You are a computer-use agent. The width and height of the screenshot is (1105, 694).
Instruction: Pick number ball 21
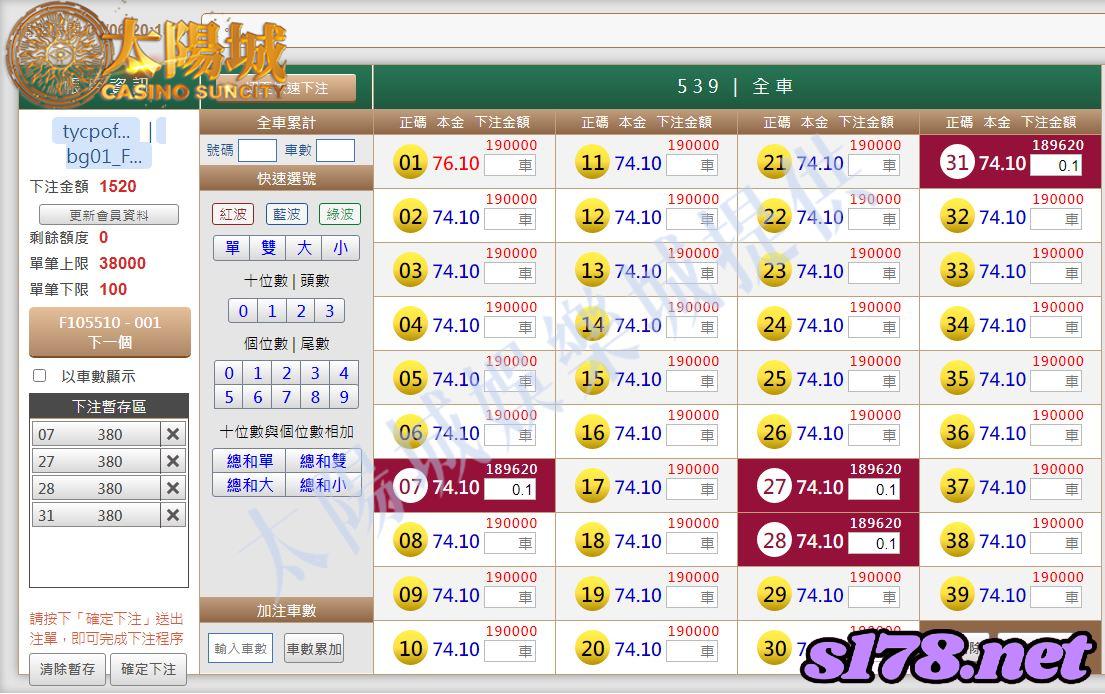pos(774,162)
